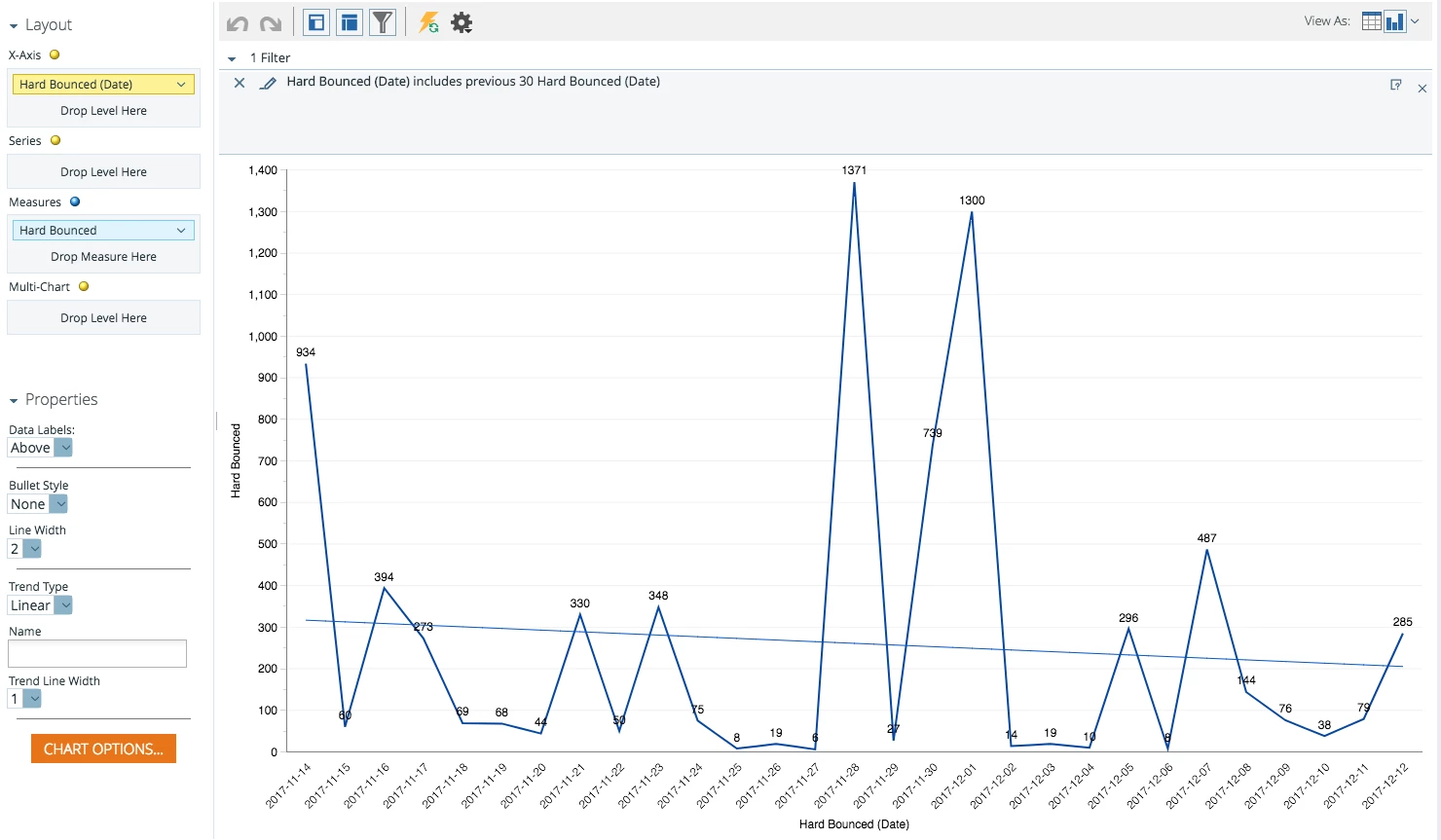This screenshot has height=840, width=1441.
Task: Click the 934 data label
Action: pos(306,352)
